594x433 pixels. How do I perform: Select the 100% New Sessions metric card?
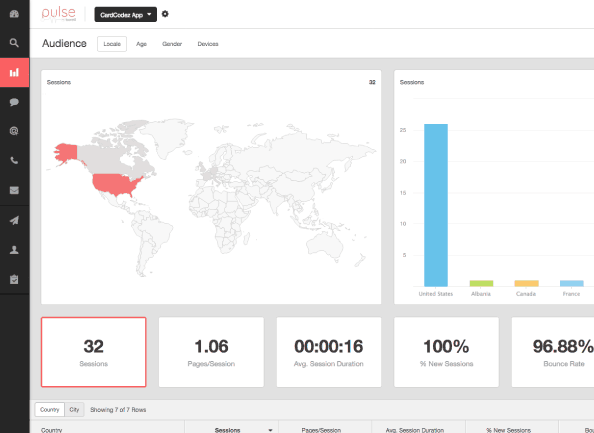(x=446, y=352)
